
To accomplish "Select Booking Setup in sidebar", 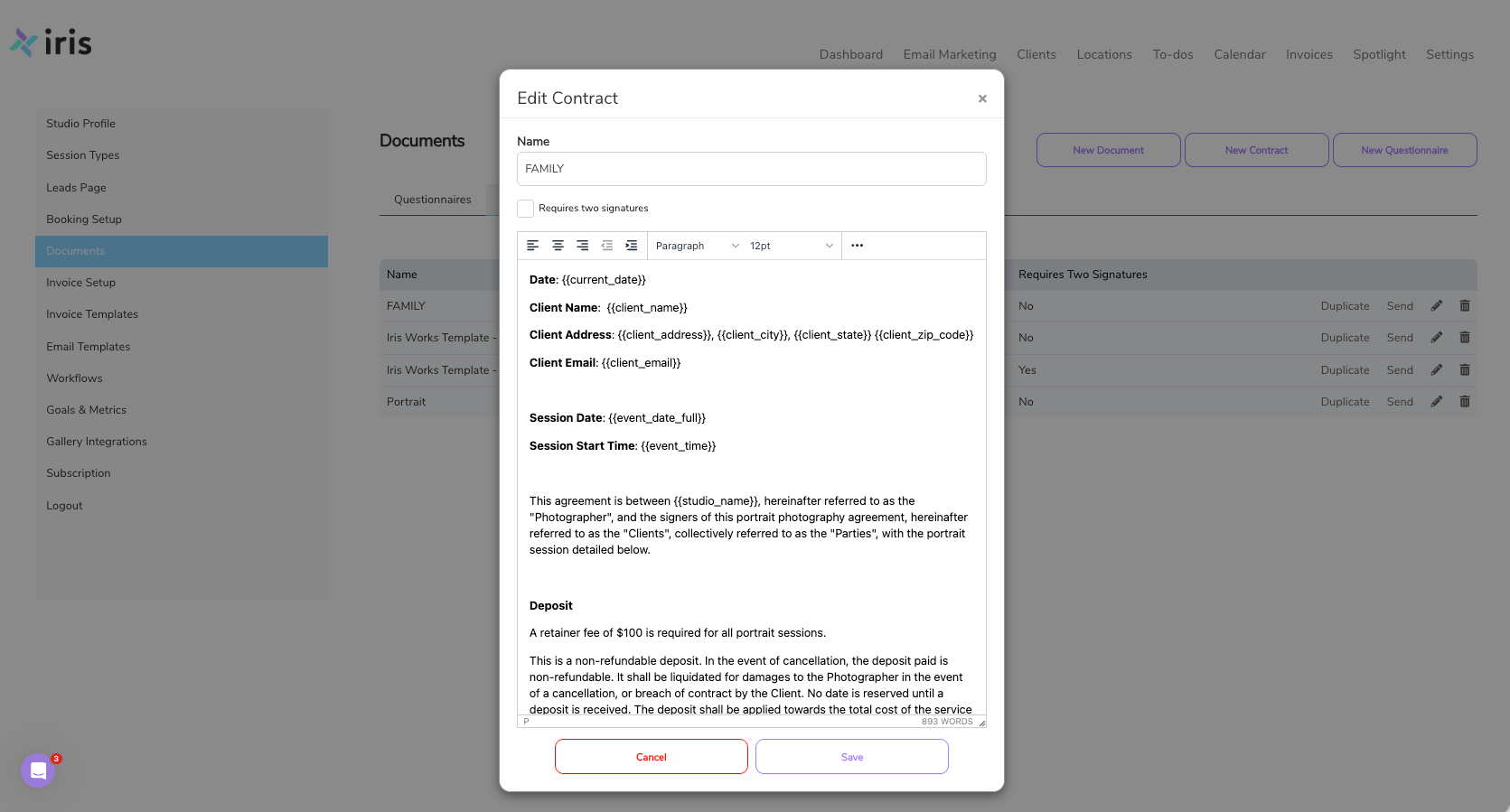I will click(182, 219).
